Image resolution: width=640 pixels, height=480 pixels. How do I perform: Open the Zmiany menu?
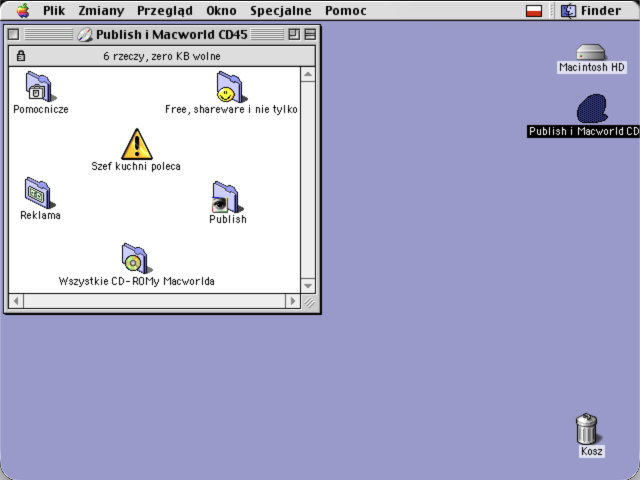[101, 11]
